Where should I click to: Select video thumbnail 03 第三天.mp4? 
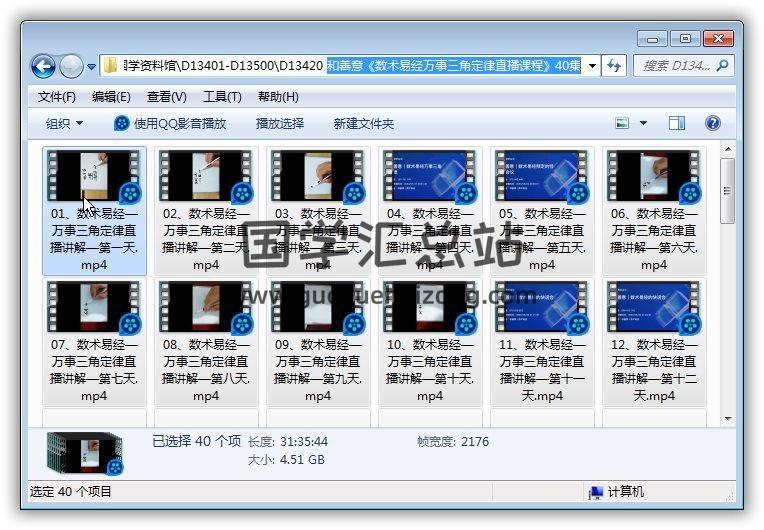[317, 176]
